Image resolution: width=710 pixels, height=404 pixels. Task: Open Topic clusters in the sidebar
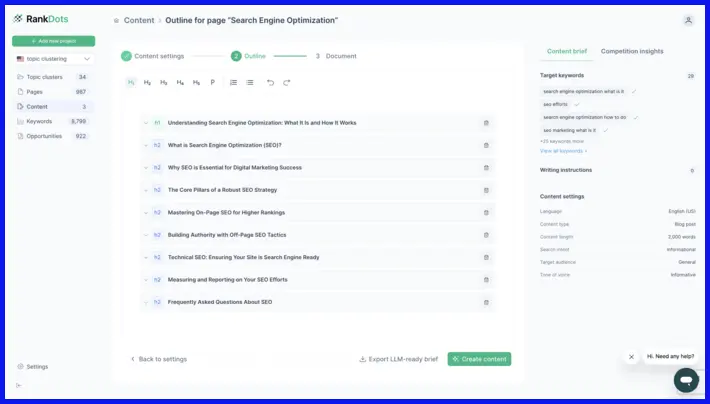(53, 77)
